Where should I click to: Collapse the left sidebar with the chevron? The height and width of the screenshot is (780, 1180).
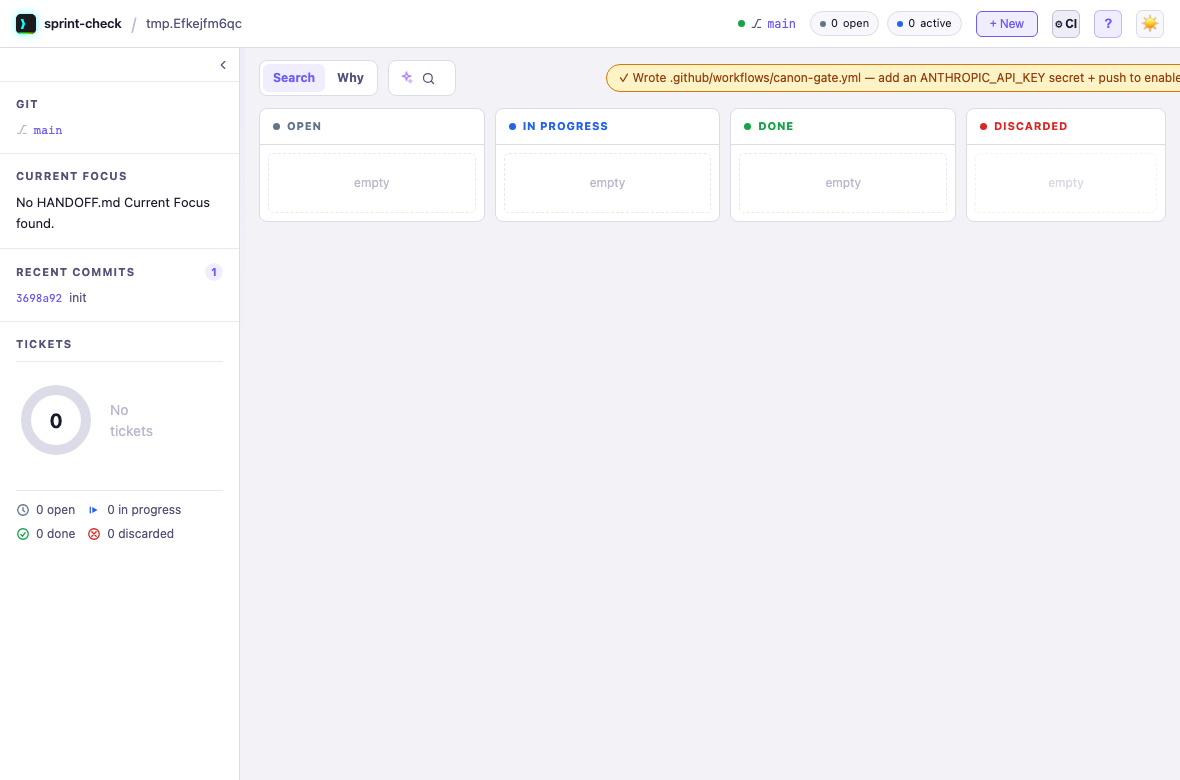pos(223,65)
